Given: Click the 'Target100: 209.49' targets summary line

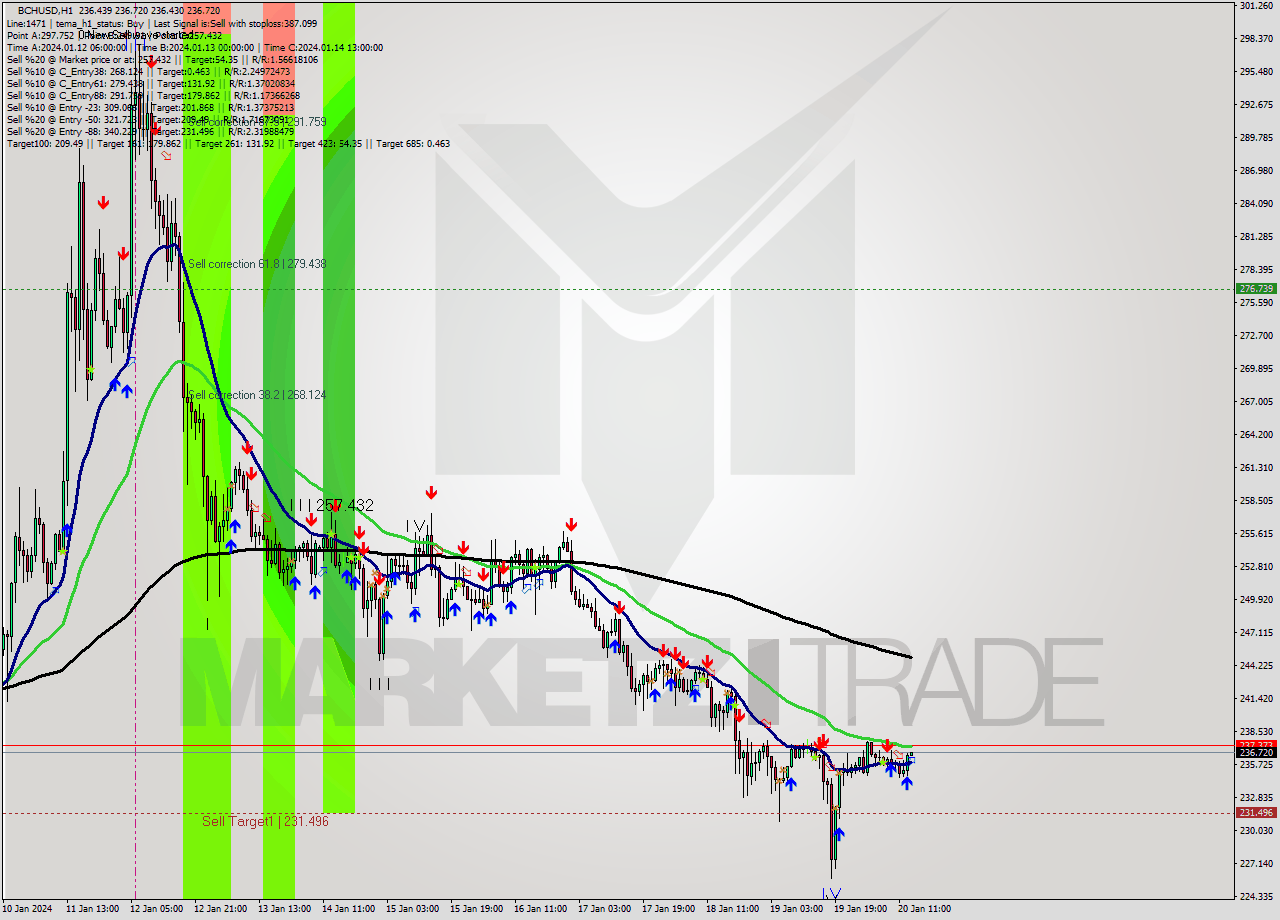Looking at the screenshot, I should click(x=228, y=143).
